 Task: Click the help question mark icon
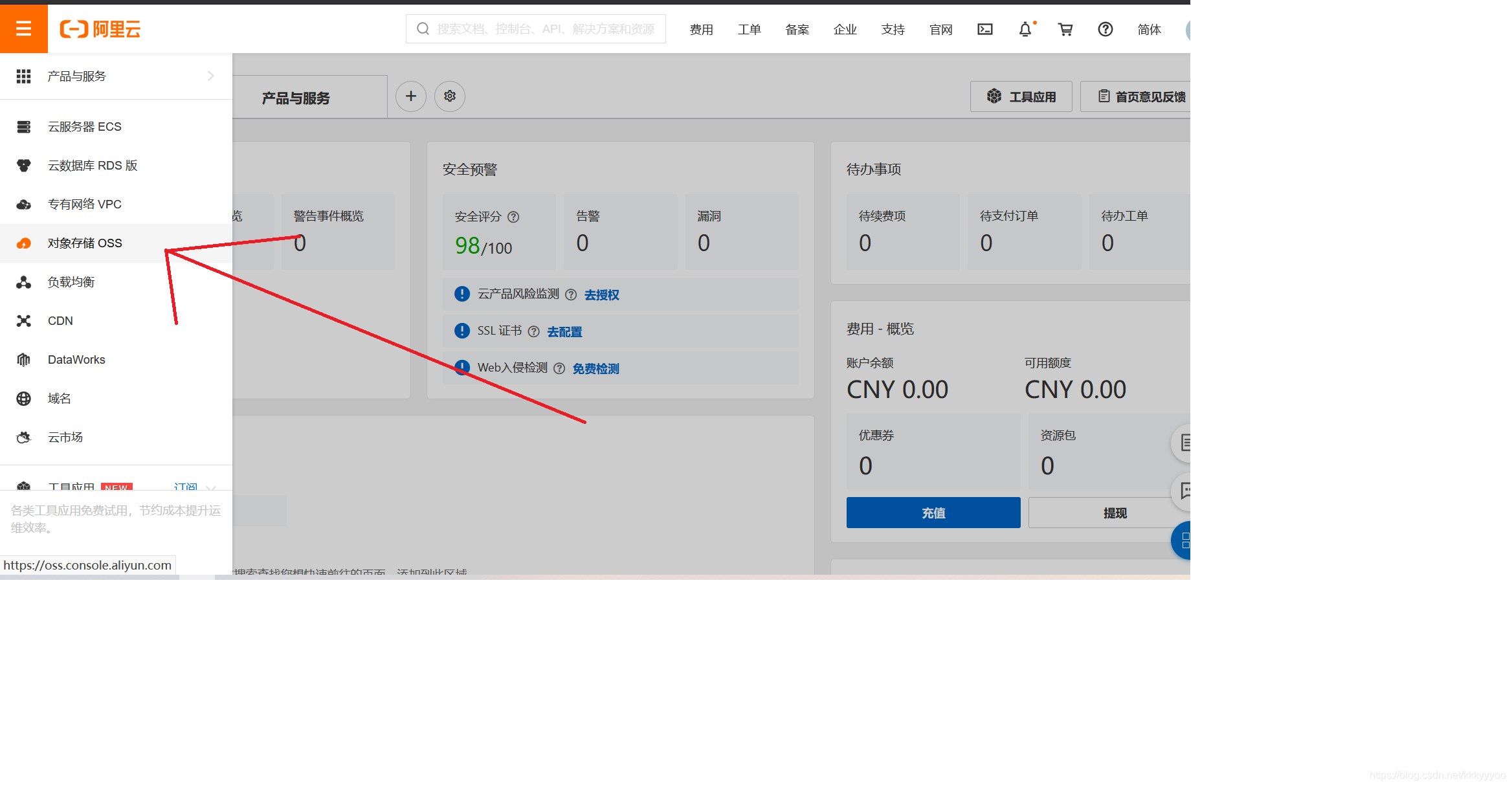click(1105, 29)
